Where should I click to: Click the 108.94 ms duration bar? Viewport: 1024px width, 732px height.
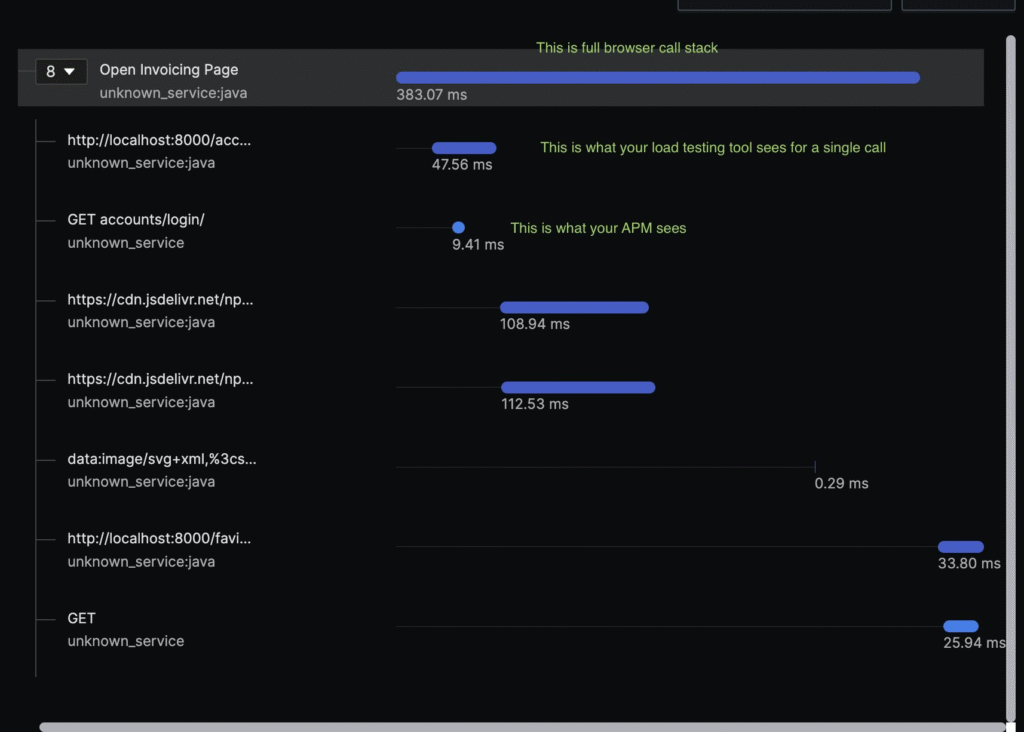click(x=575, y=307)
